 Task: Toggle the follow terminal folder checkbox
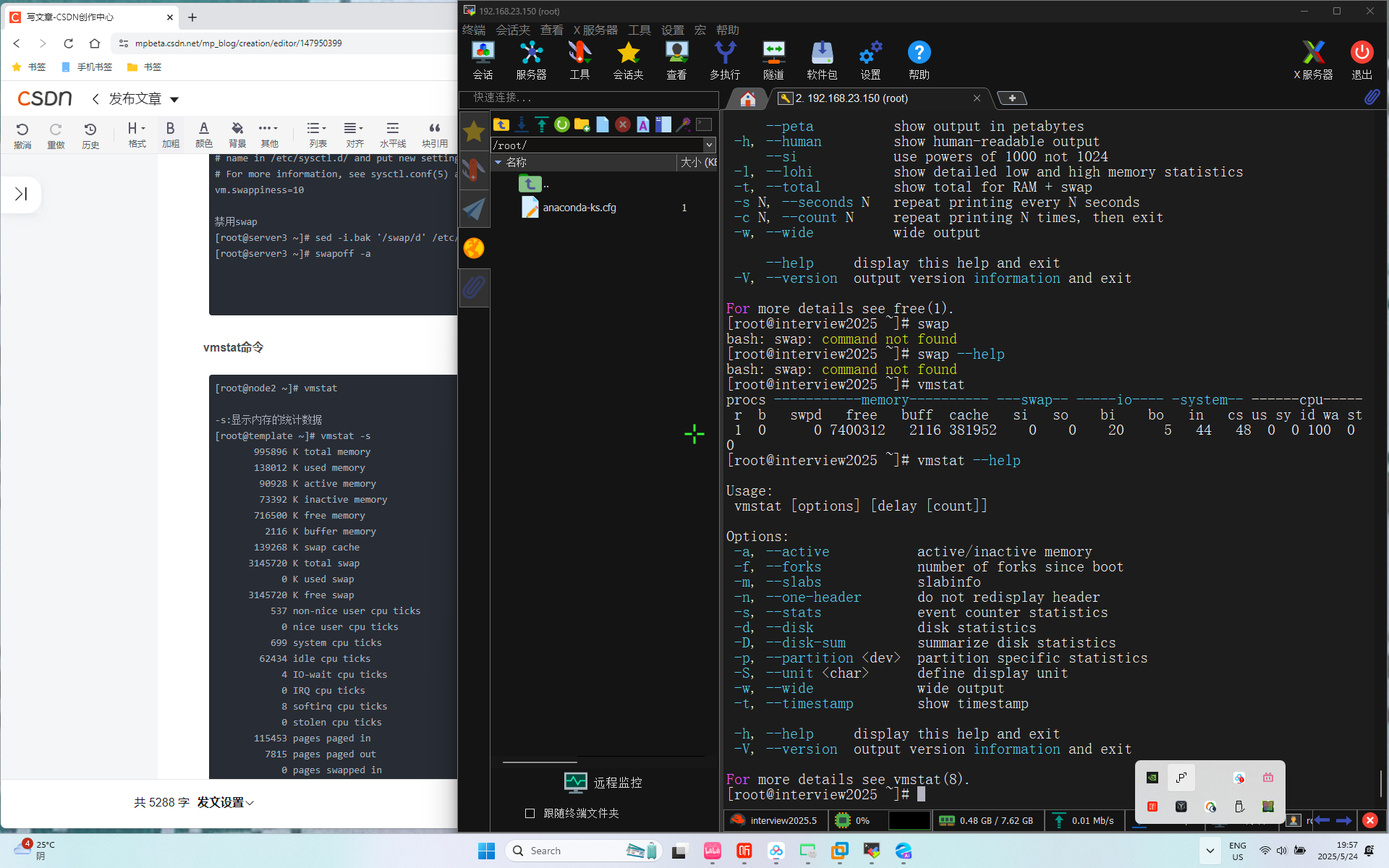530,813
